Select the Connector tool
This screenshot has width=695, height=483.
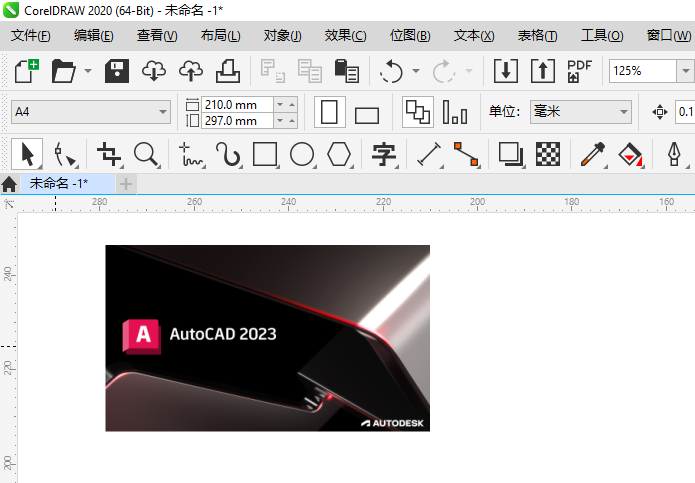[x=466, y=154]
